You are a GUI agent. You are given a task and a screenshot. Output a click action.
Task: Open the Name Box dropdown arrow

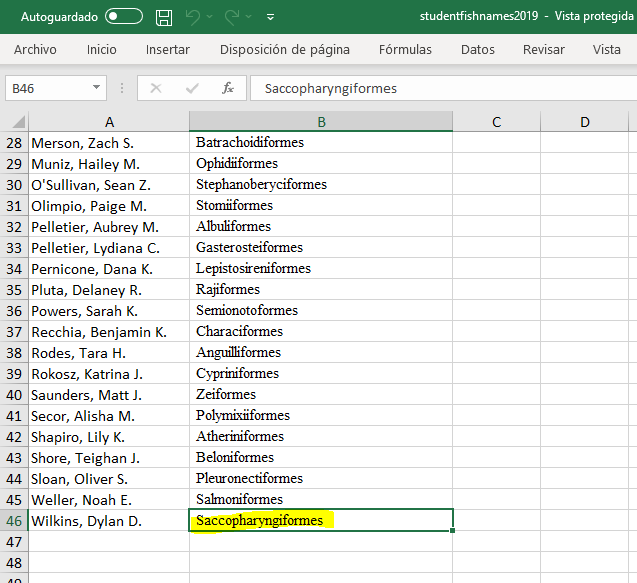click(96, 88)
